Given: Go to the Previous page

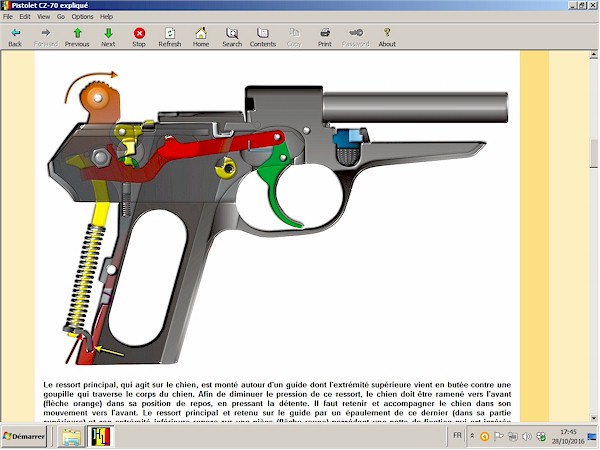Looking at the screenshot, I should [77, 37].
